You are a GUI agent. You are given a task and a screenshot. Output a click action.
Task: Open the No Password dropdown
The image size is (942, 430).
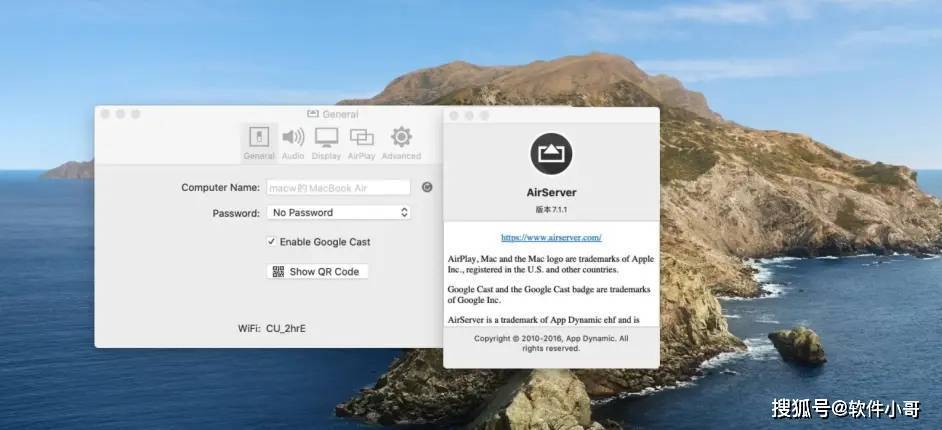point(339,213)
